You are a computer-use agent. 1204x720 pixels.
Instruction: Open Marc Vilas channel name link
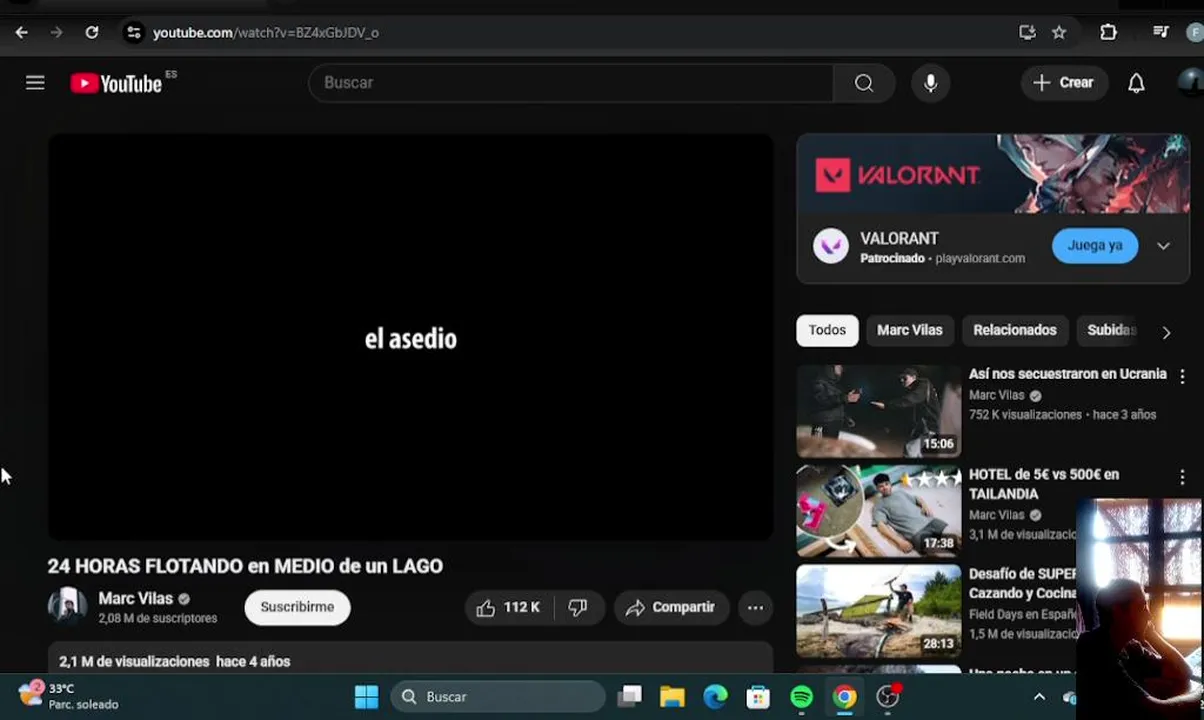pos(136,598)
